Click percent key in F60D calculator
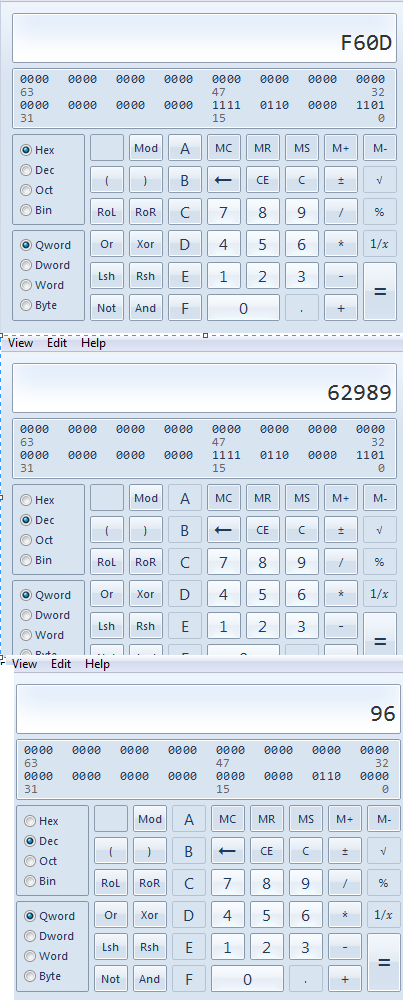The width and height of the screenshot is (403, 1000). 379,212
